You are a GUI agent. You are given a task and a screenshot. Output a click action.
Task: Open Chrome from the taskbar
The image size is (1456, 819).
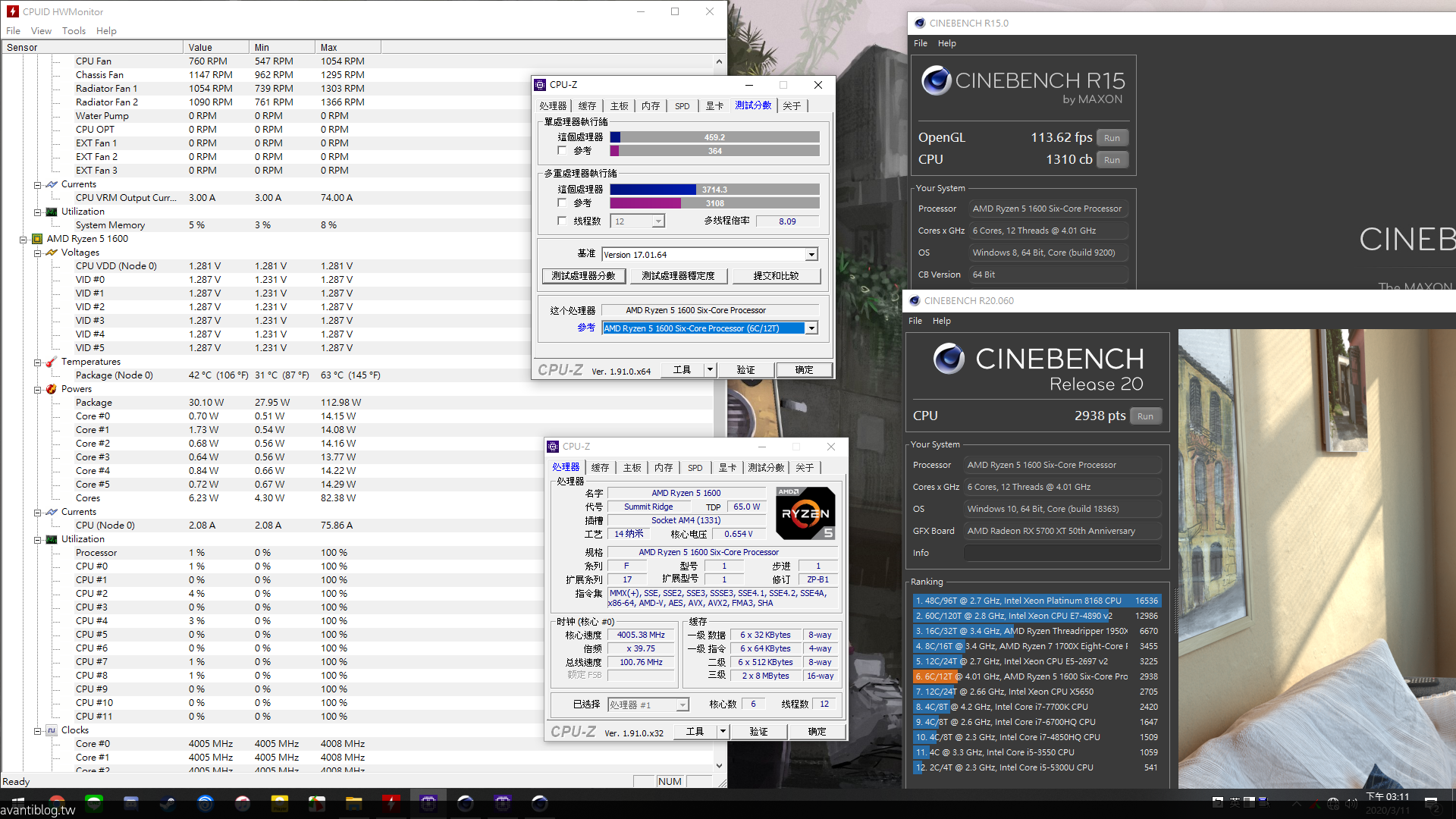pos(57,803)
